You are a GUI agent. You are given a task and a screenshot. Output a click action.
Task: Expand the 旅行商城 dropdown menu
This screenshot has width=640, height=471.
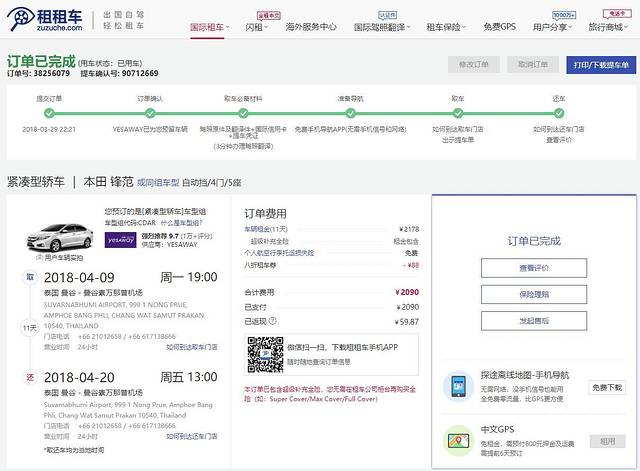point(611,27)
